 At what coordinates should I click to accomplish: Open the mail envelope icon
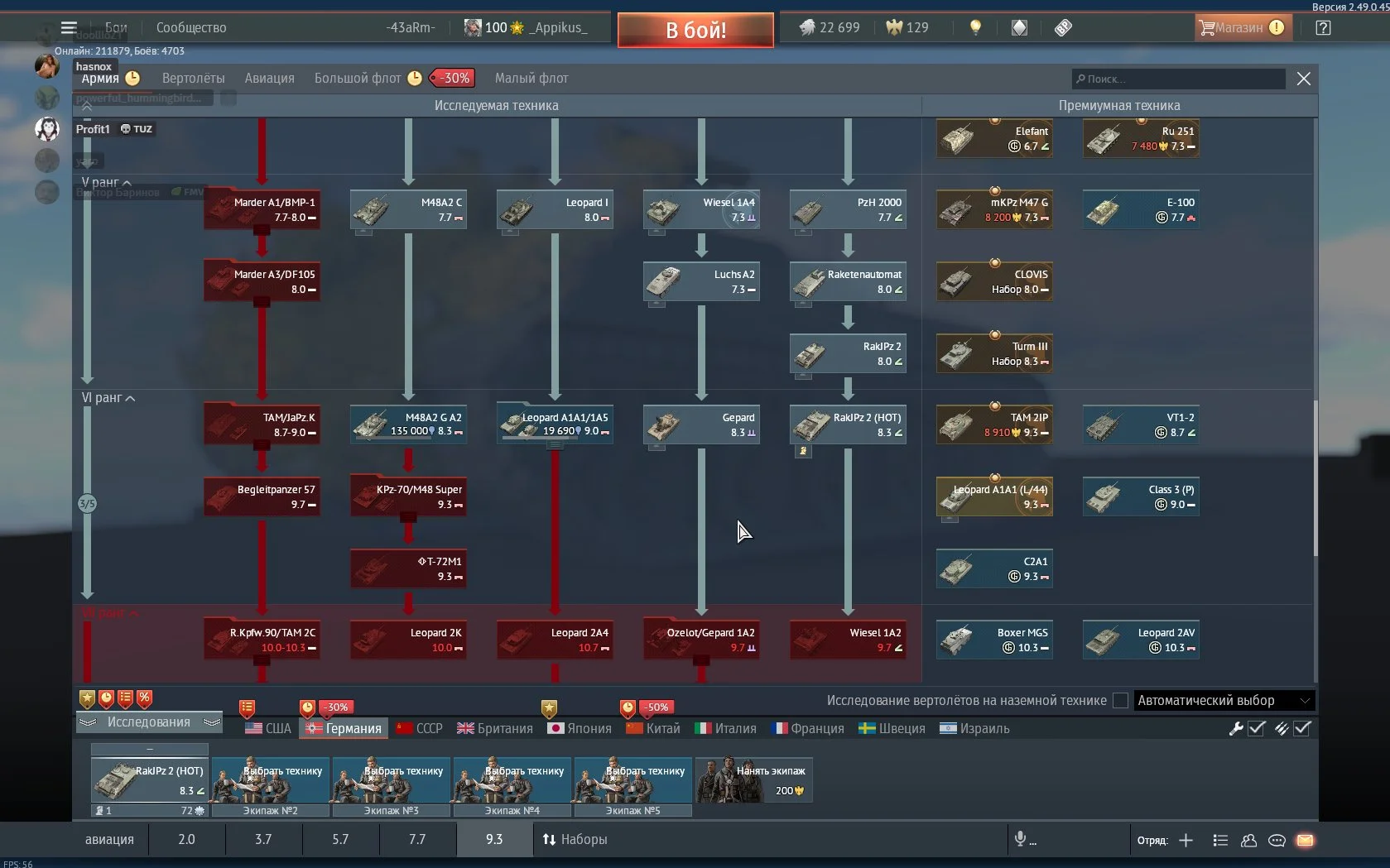(x=1305, y=840)
